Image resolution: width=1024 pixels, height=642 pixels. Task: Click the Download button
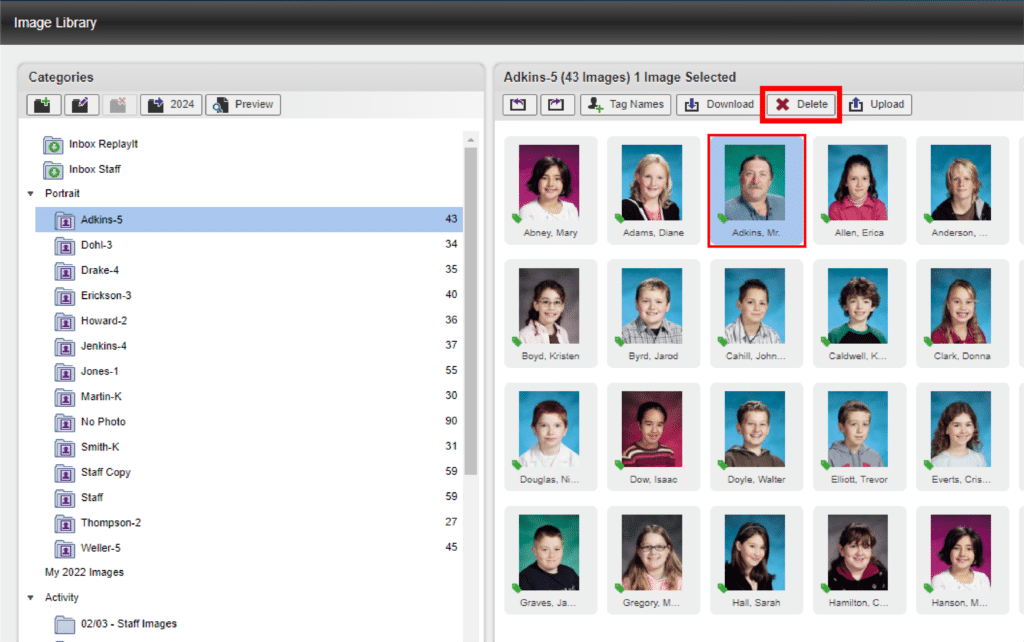tap(719, 104)
